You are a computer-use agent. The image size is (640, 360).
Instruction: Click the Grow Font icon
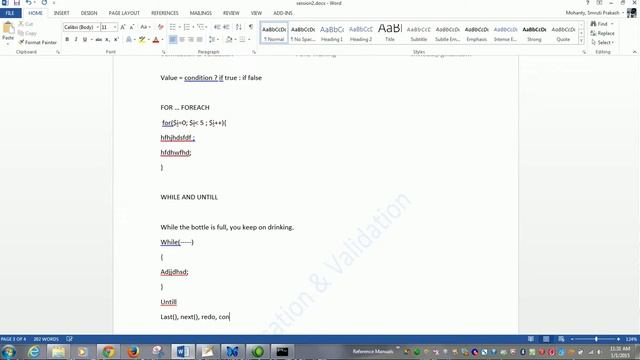tap(122, 27)
